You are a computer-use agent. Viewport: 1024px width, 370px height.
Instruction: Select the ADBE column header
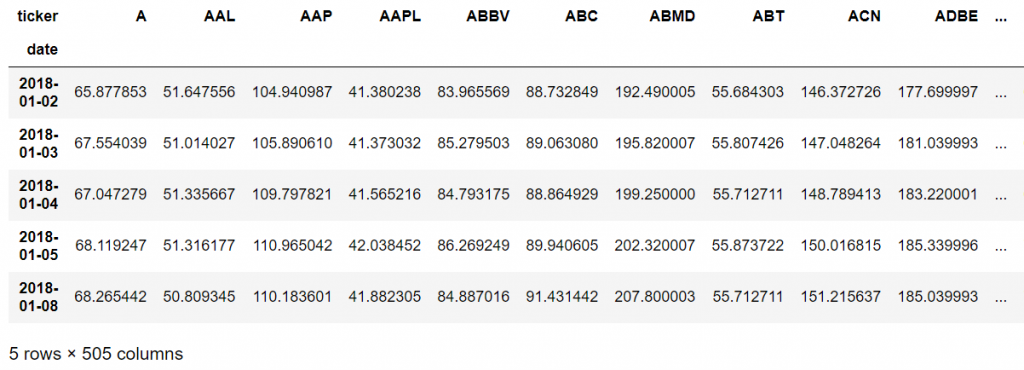[957, 17]
